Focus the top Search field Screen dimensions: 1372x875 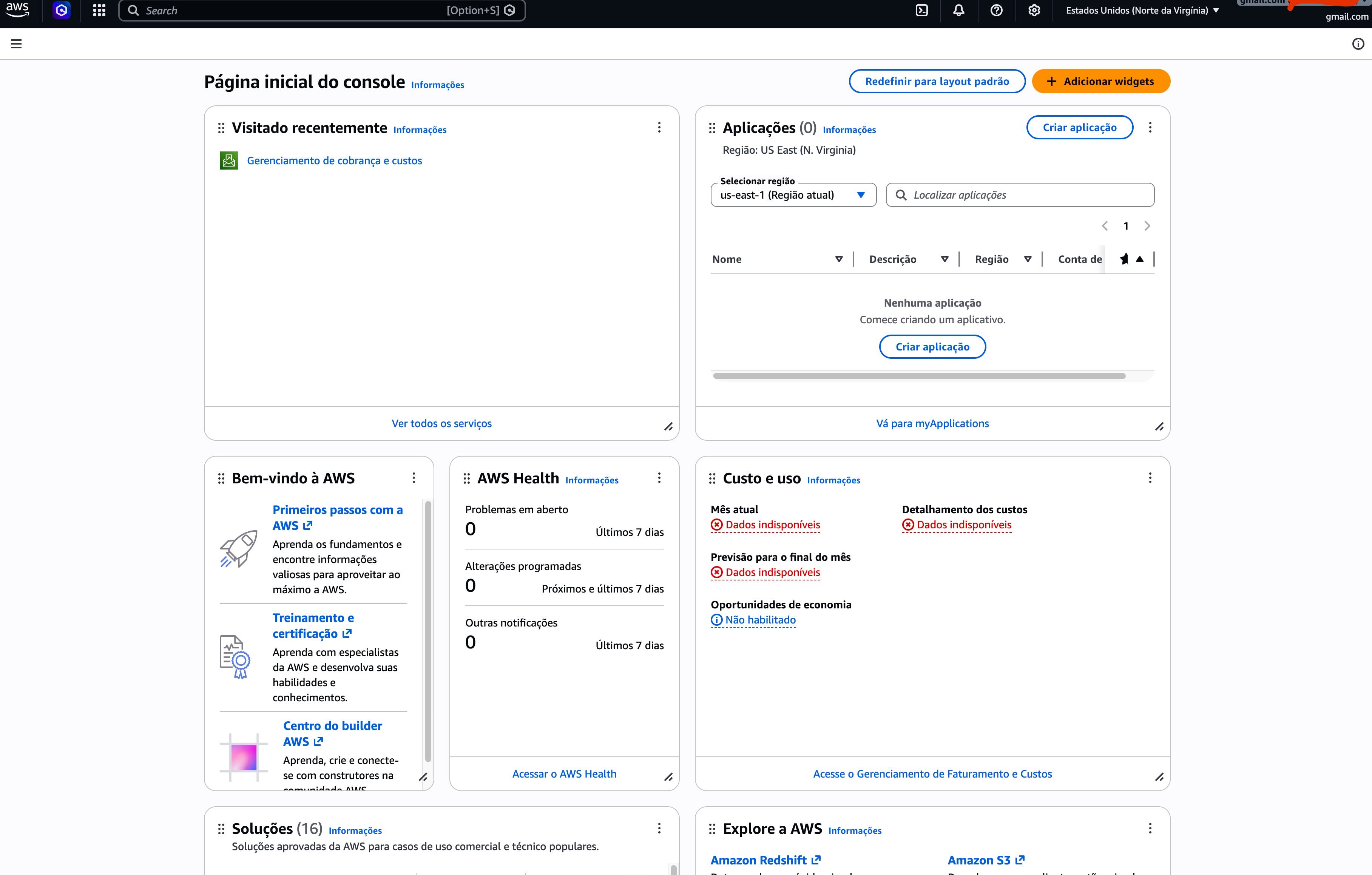click(322, 10)
